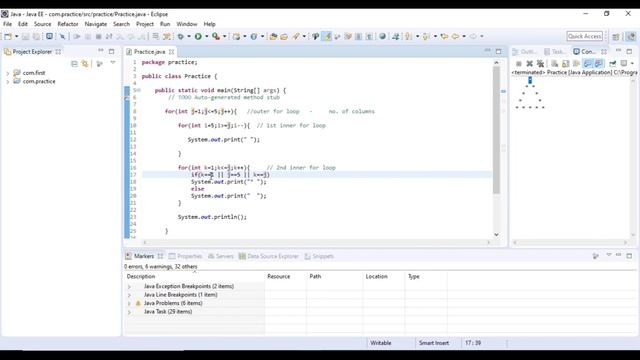Toggle Show Console on Standard Error change
This screenshot has width=640, height=360.
click(598, 64)
